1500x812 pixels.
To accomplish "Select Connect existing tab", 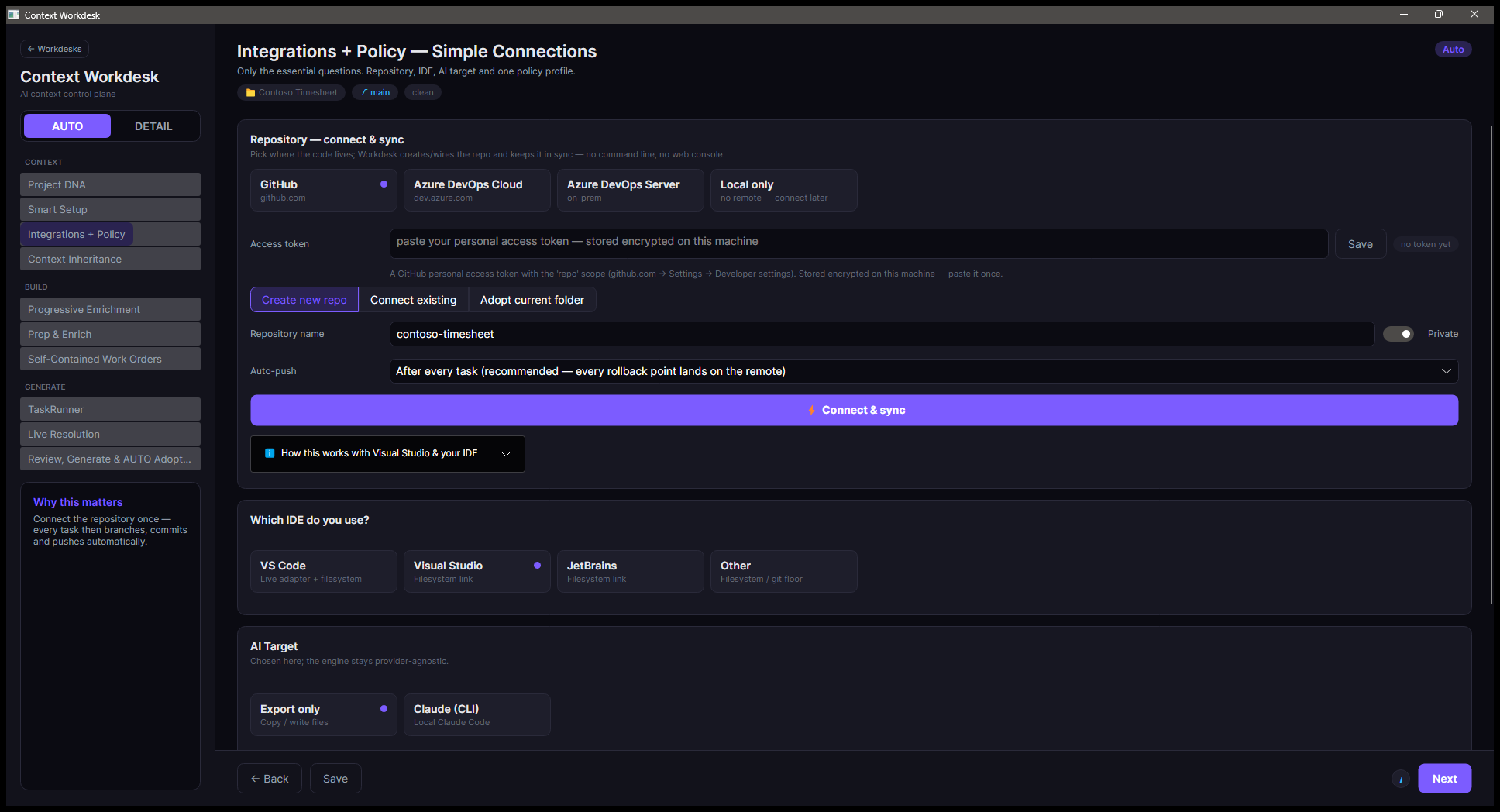I will [x=414, y=300].
